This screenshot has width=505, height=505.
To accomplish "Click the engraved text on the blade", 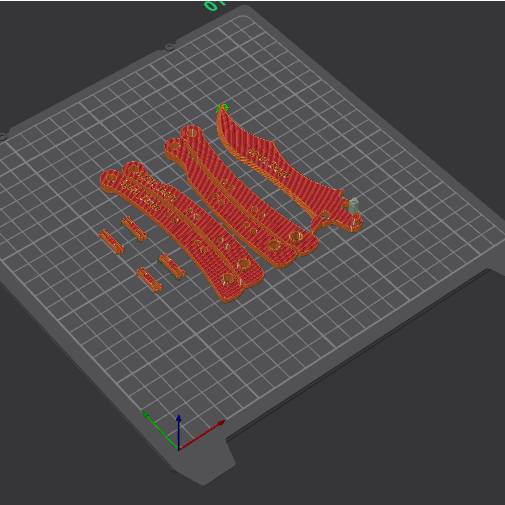I will tap(269, 164).
